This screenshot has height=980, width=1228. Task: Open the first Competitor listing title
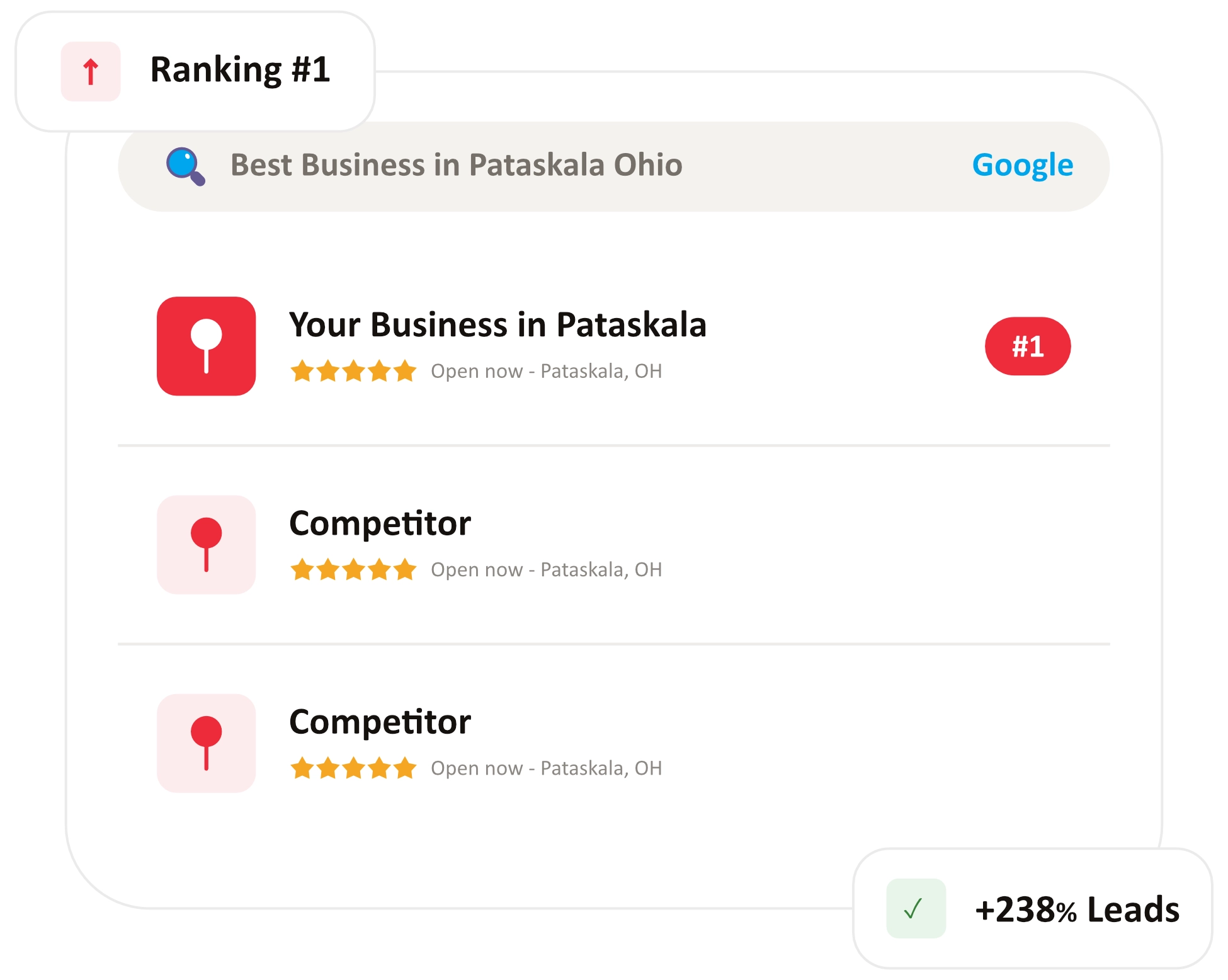pos(380,524)
